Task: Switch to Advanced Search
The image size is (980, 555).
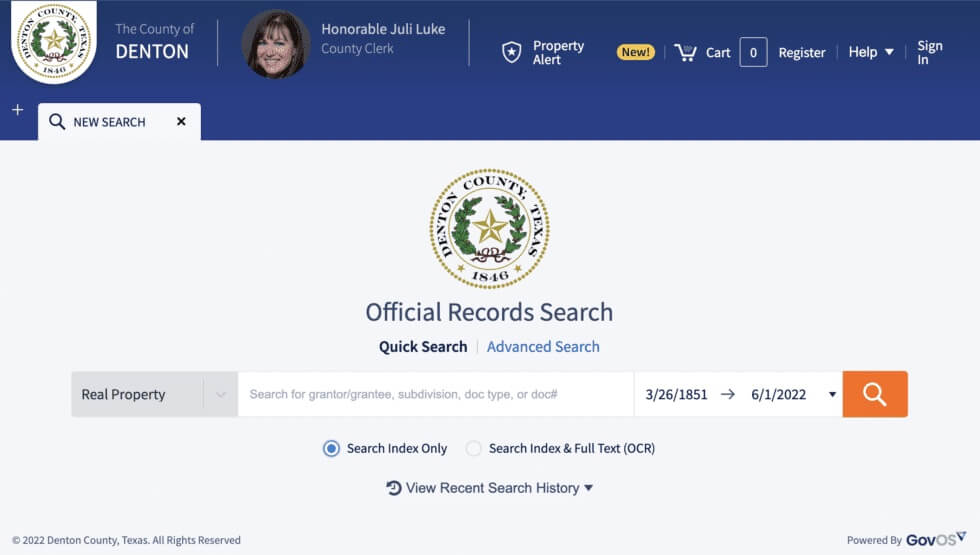Action: (x=543, y=347)
